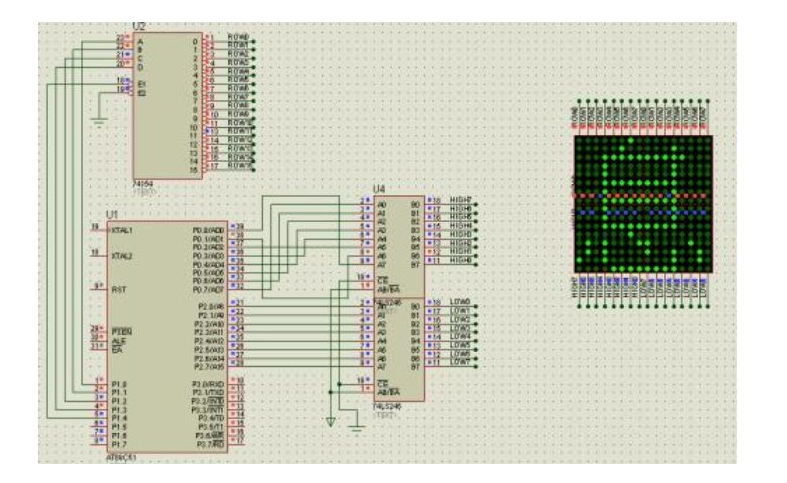787x483 pixels.
Task: Click the XTAL2 pin label on U1
Action: [121, 256]
